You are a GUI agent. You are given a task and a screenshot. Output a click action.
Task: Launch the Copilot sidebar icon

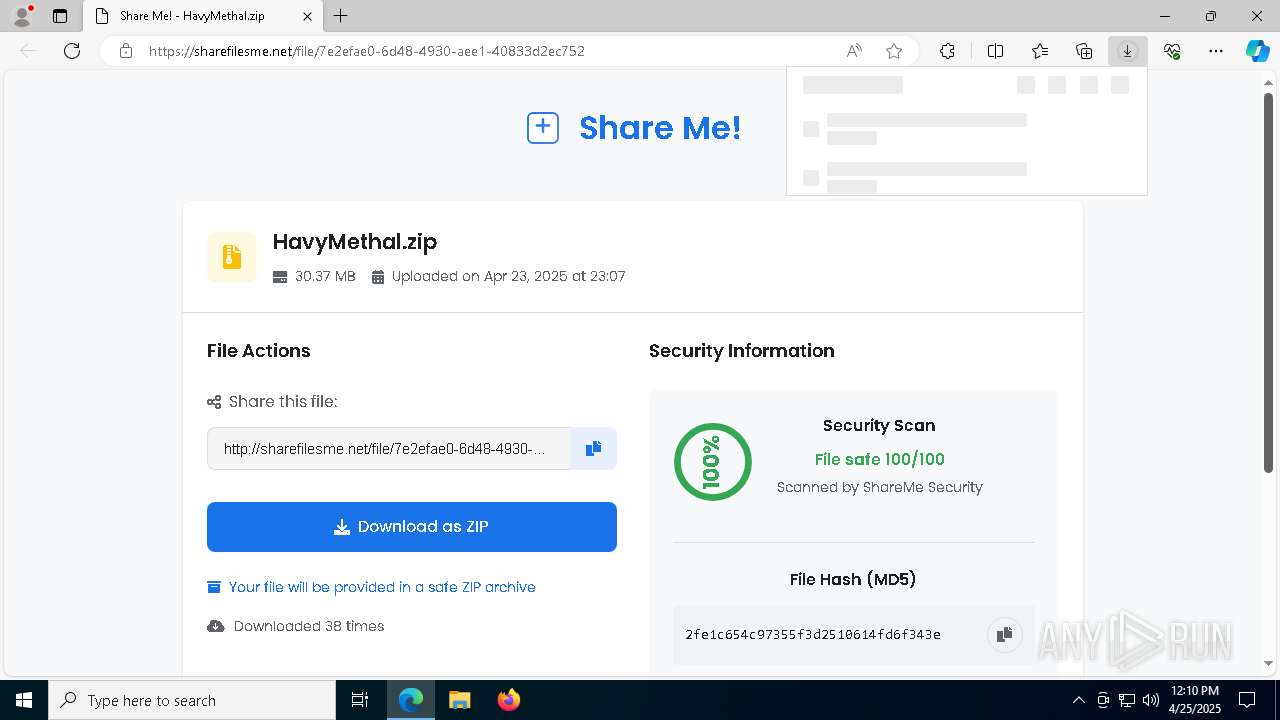click(x=1257, y=51)
